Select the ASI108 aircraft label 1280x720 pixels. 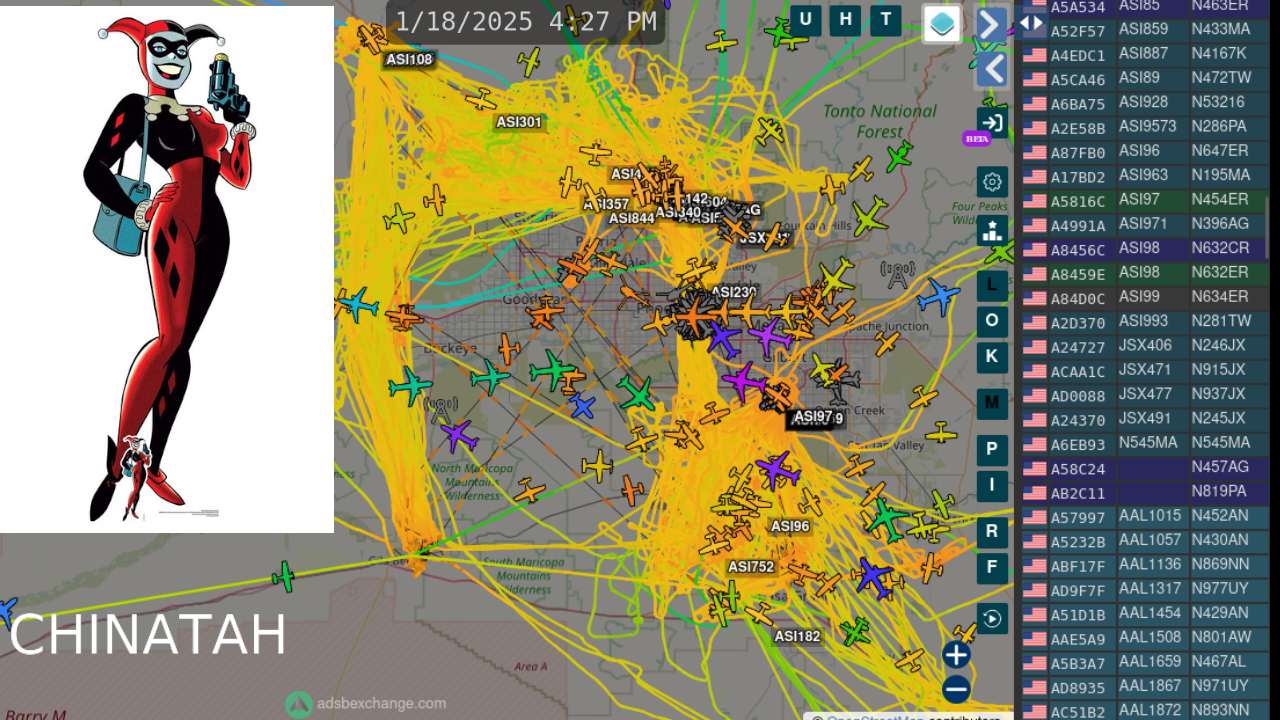(x=409, y=60)
